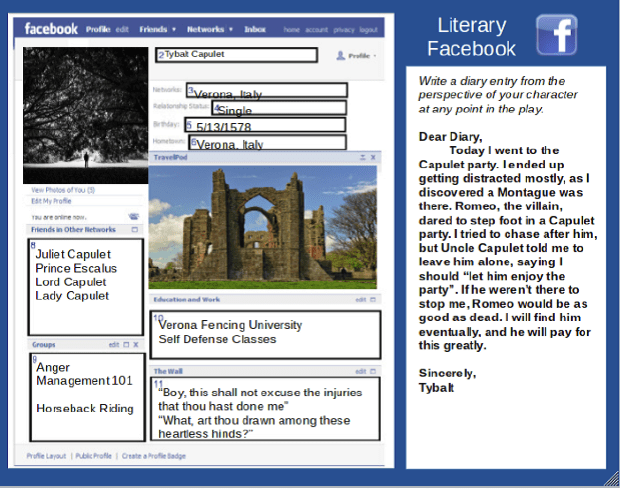This screenshot has width=620, height=489.
Task: Close the TravelPod panel
Action: [373, 158]
